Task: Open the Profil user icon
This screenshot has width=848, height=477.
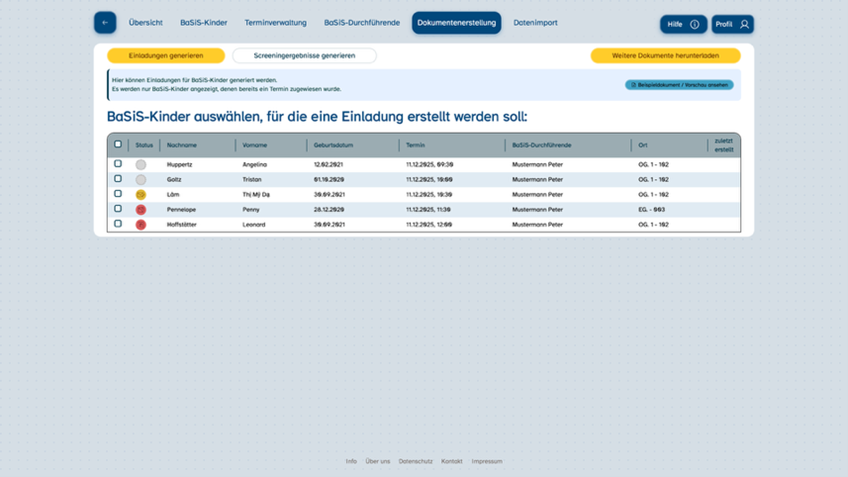Action: 744,24
